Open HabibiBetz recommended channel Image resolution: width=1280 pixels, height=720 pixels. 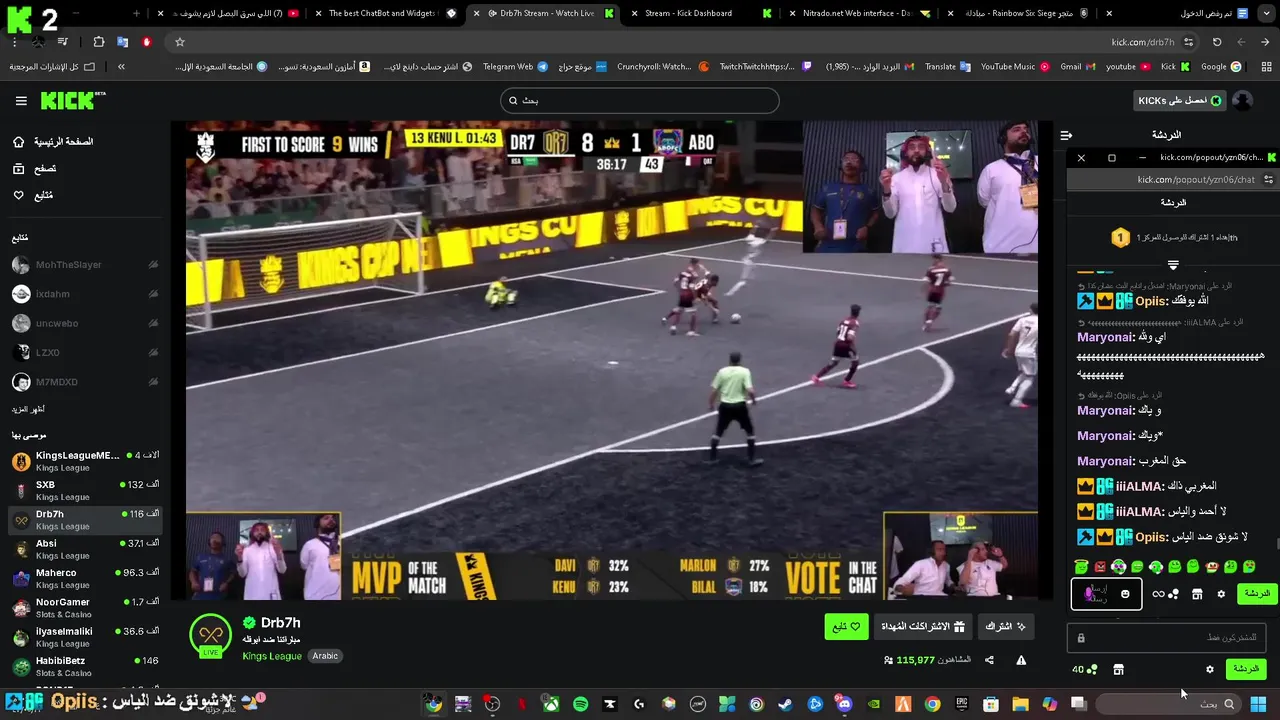click(x=85, y=666)
